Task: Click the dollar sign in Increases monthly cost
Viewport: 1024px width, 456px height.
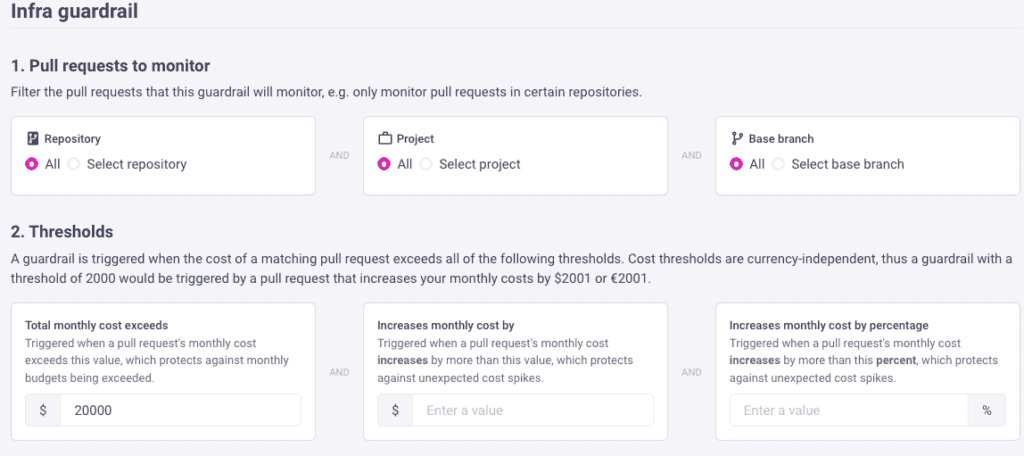Action: 396,410
